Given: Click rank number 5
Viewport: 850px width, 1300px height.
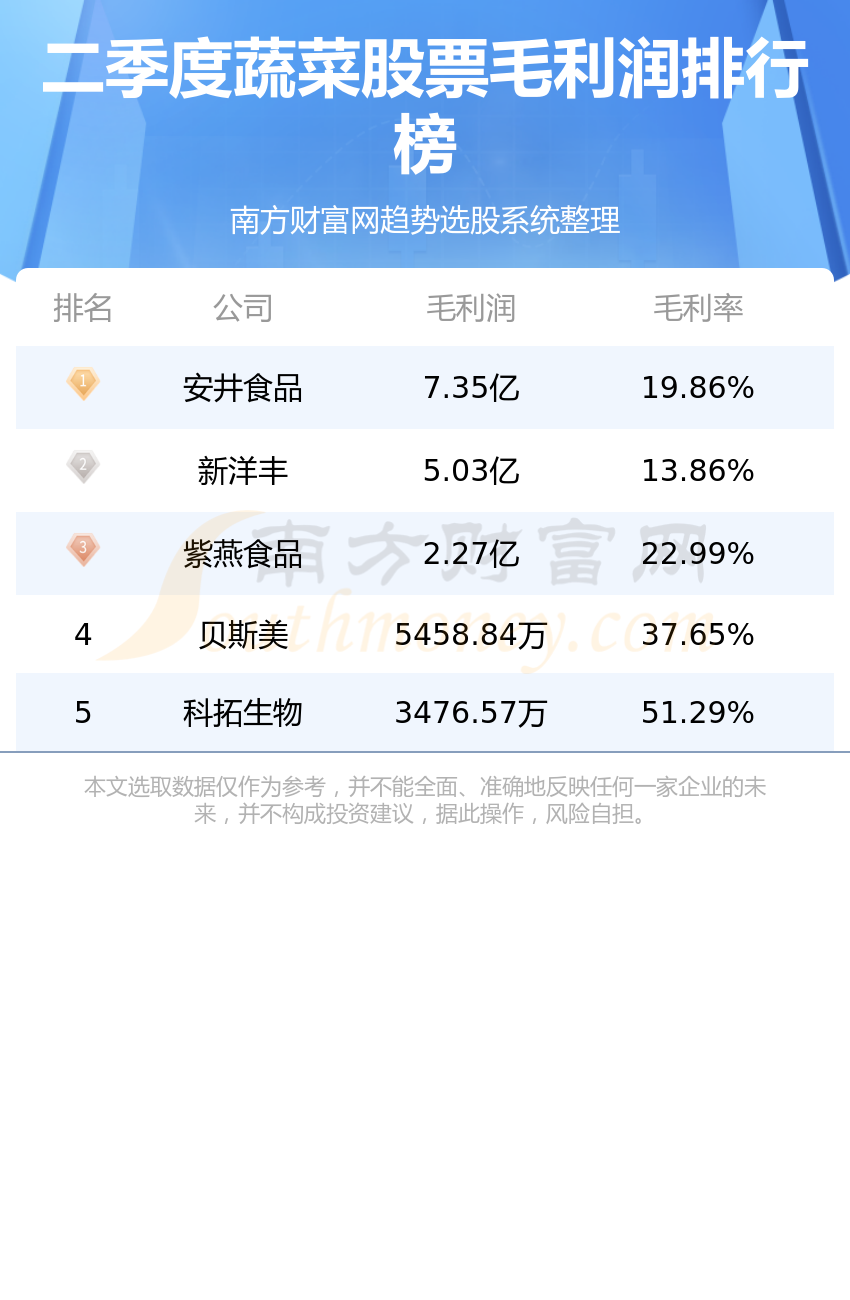Looking at the screenshot, I should (x=83, y=713).
